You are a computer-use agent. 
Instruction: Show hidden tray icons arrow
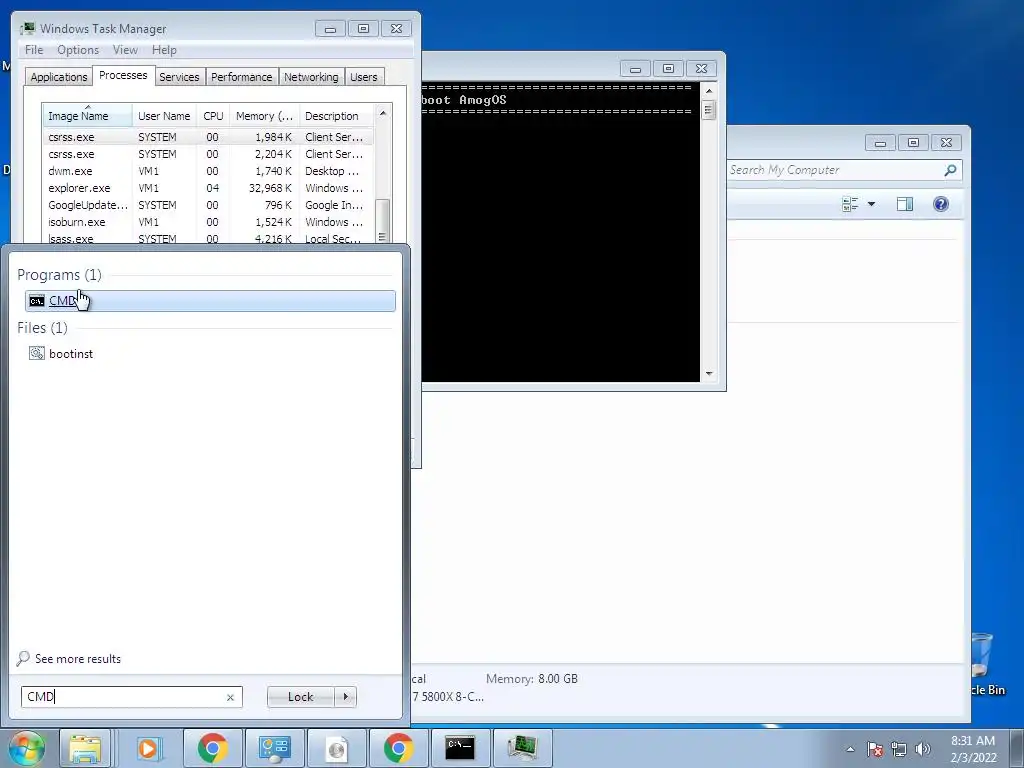point(850,749)
